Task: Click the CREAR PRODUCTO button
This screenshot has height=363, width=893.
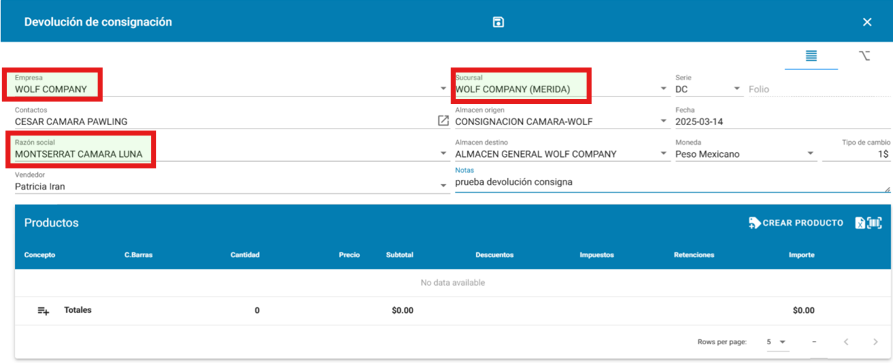Action: point(796,223)
